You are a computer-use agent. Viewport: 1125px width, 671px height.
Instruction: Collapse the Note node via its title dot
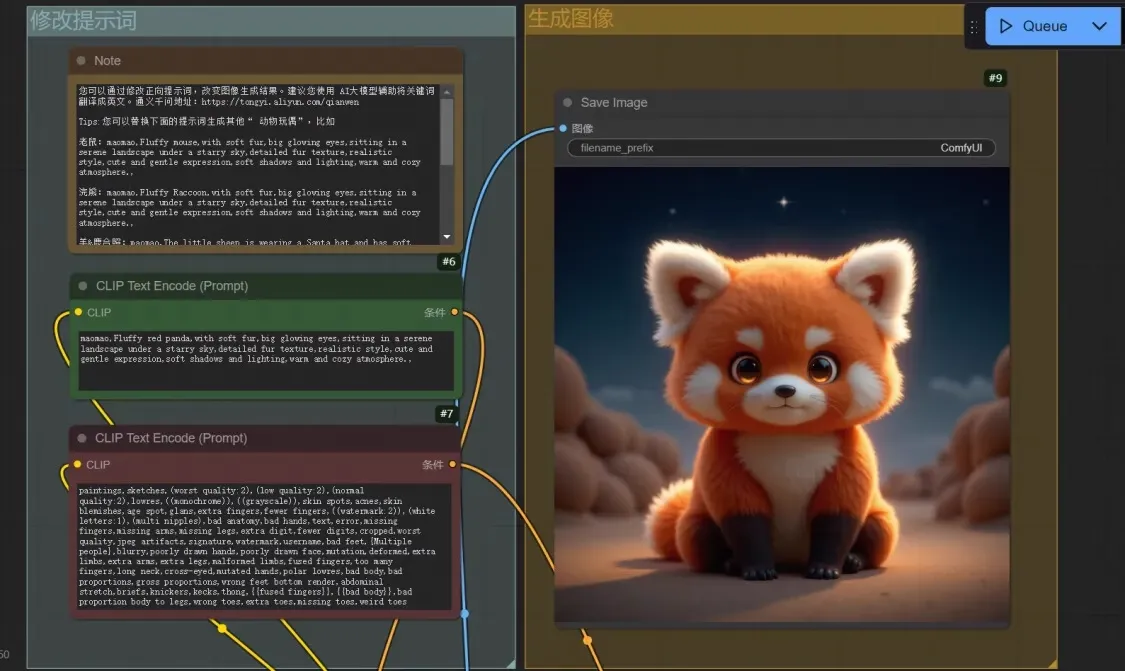pos(83,61)
